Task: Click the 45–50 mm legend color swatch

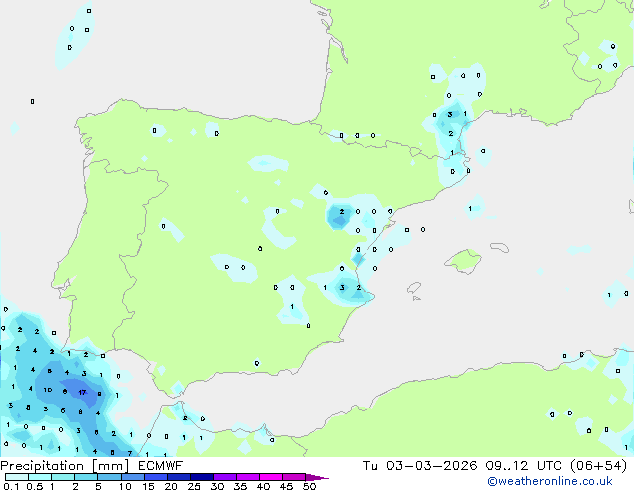Action: coord(294,477)
